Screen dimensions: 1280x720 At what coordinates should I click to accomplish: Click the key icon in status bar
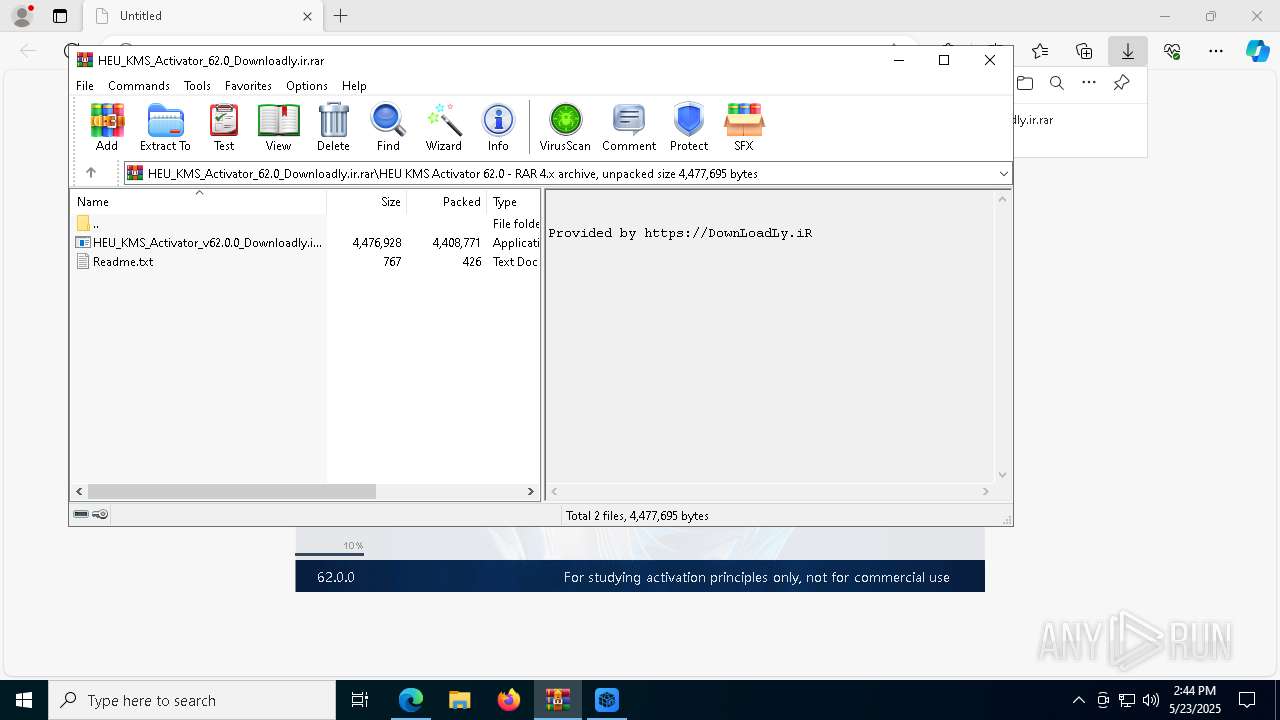100,515
